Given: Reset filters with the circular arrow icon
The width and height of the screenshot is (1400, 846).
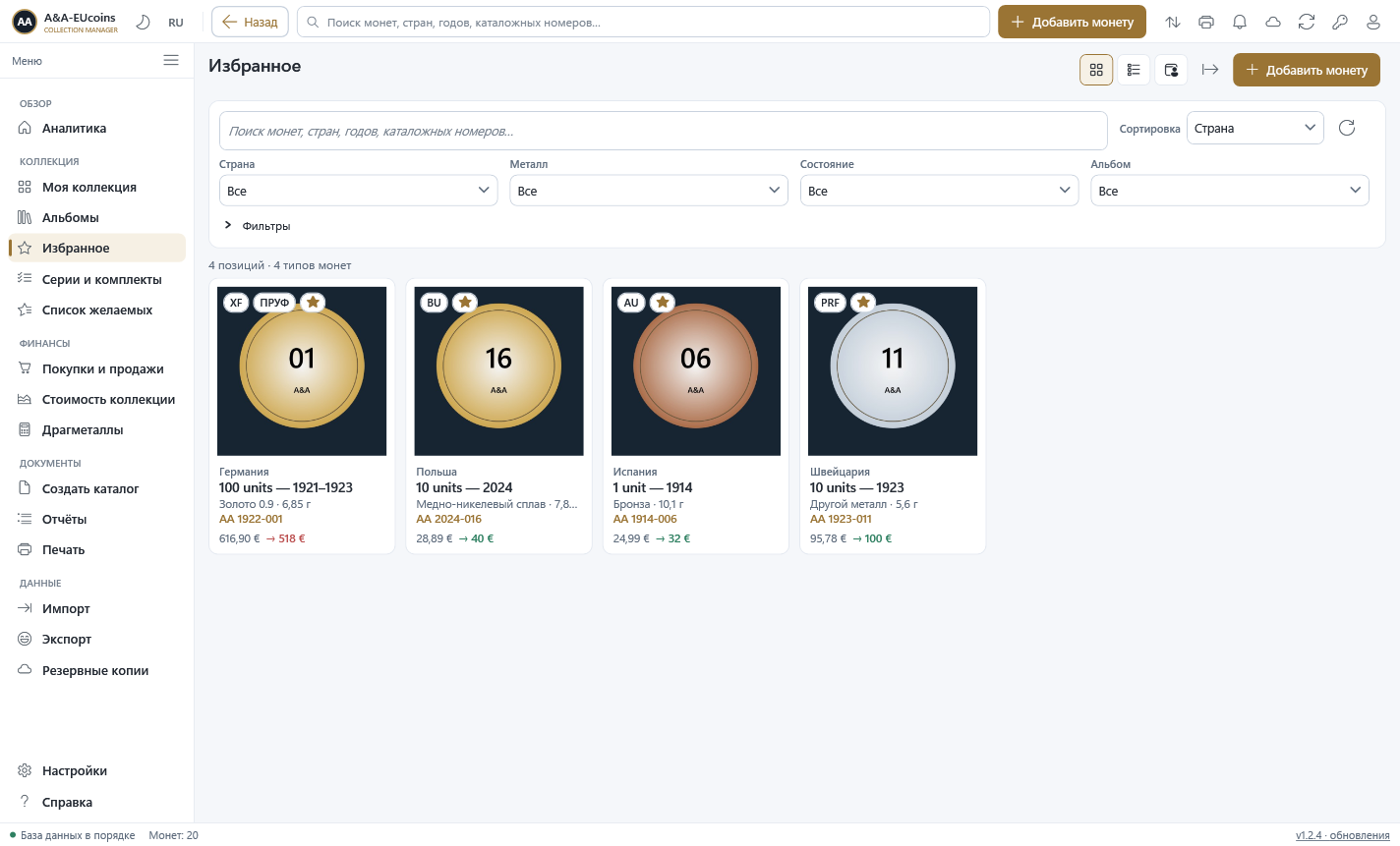Looking at the screenshot, I should pos(1347,128).
